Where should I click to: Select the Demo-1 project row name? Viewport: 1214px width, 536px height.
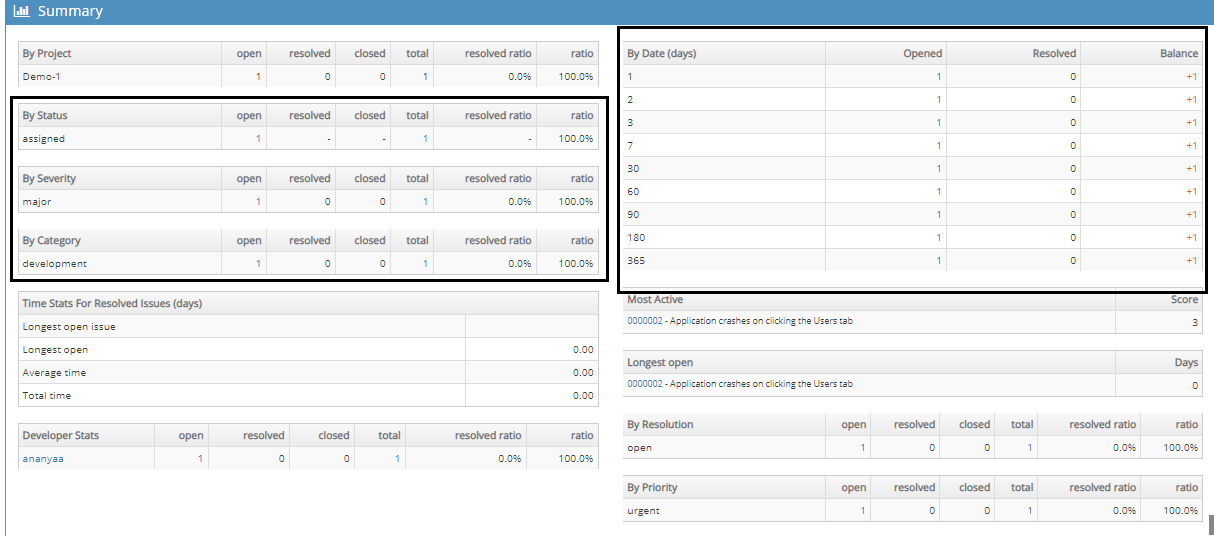(43, 76)
